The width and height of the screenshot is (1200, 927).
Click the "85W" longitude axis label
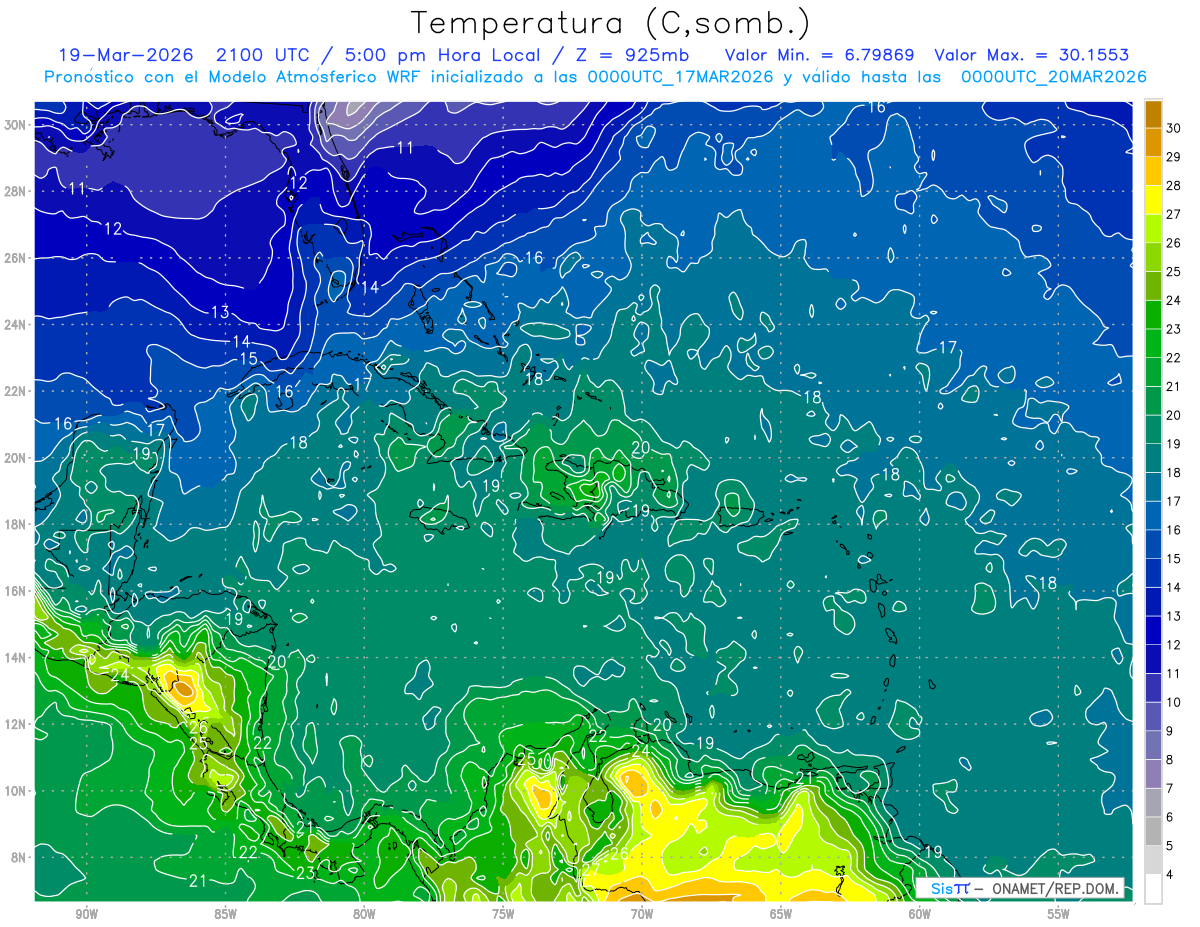[x=225, y=914]
